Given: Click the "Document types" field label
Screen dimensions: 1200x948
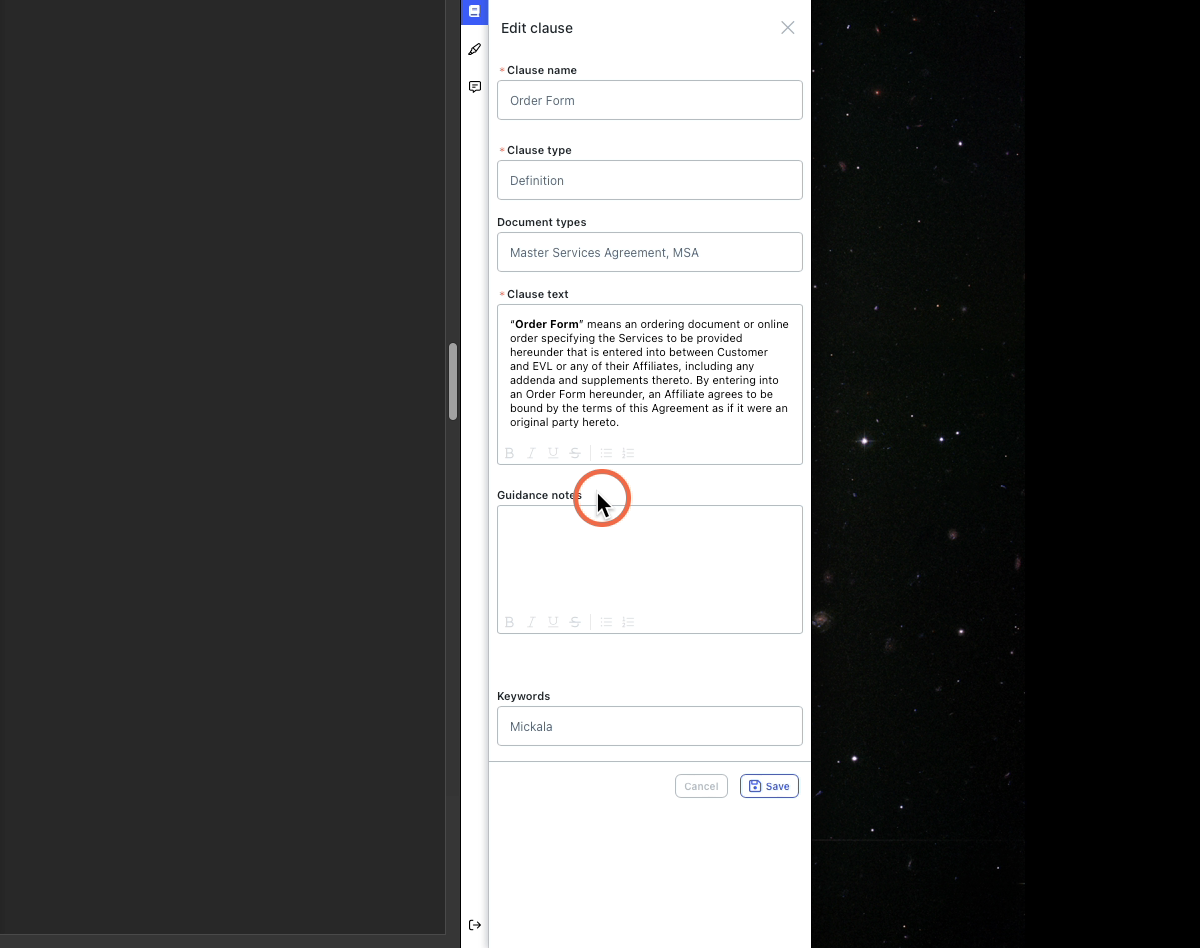Looking at the screenshot, I should point(542,222).
